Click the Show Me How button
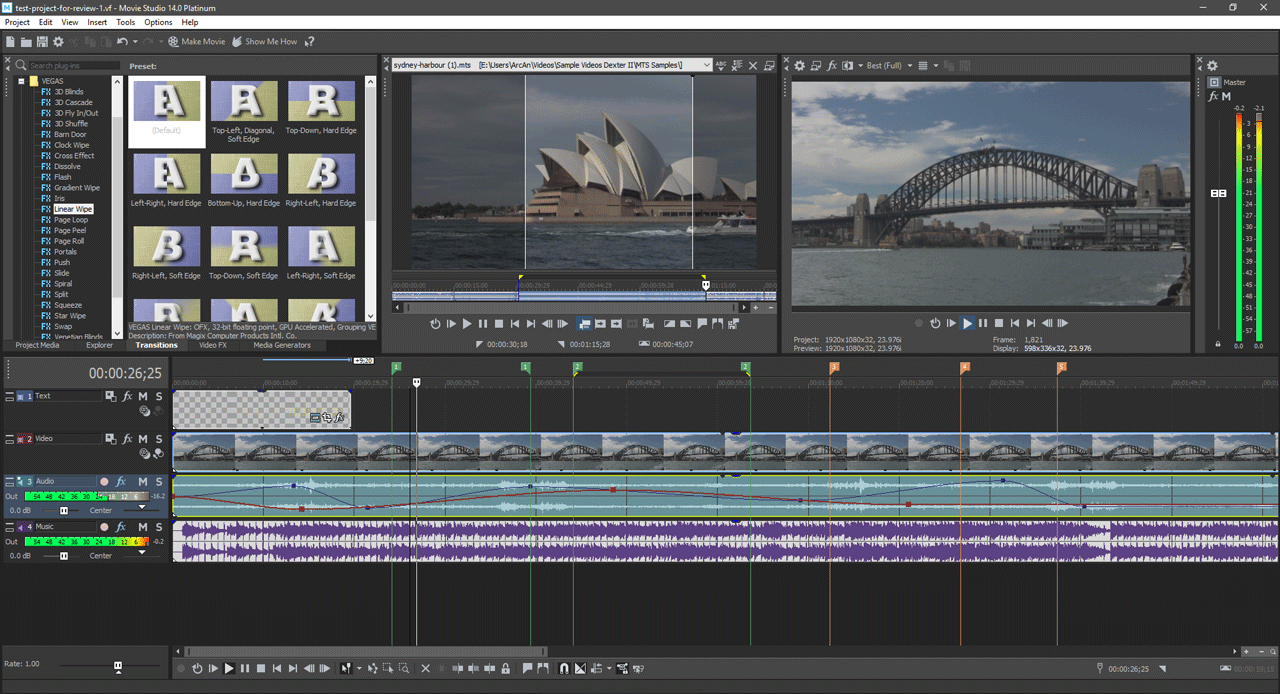The height and width of the screenshot is (694, 1280). (264, 42)
